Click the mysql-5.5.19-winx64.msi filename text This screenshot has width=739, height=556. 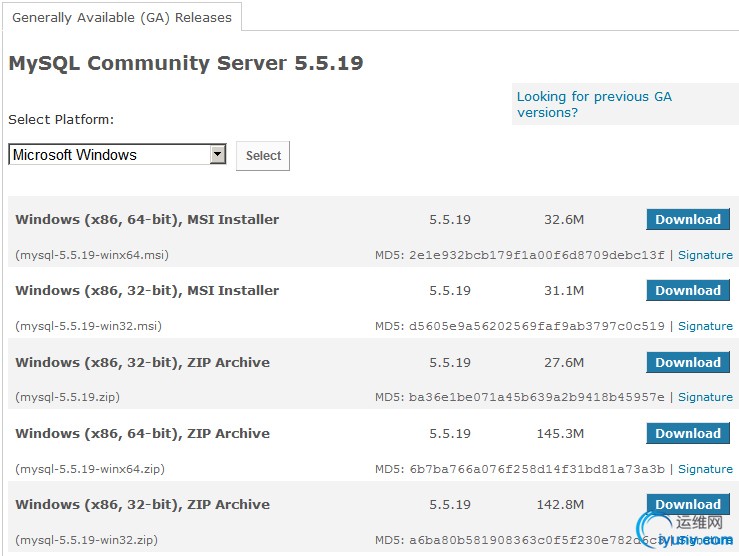[x=92, y=255]
